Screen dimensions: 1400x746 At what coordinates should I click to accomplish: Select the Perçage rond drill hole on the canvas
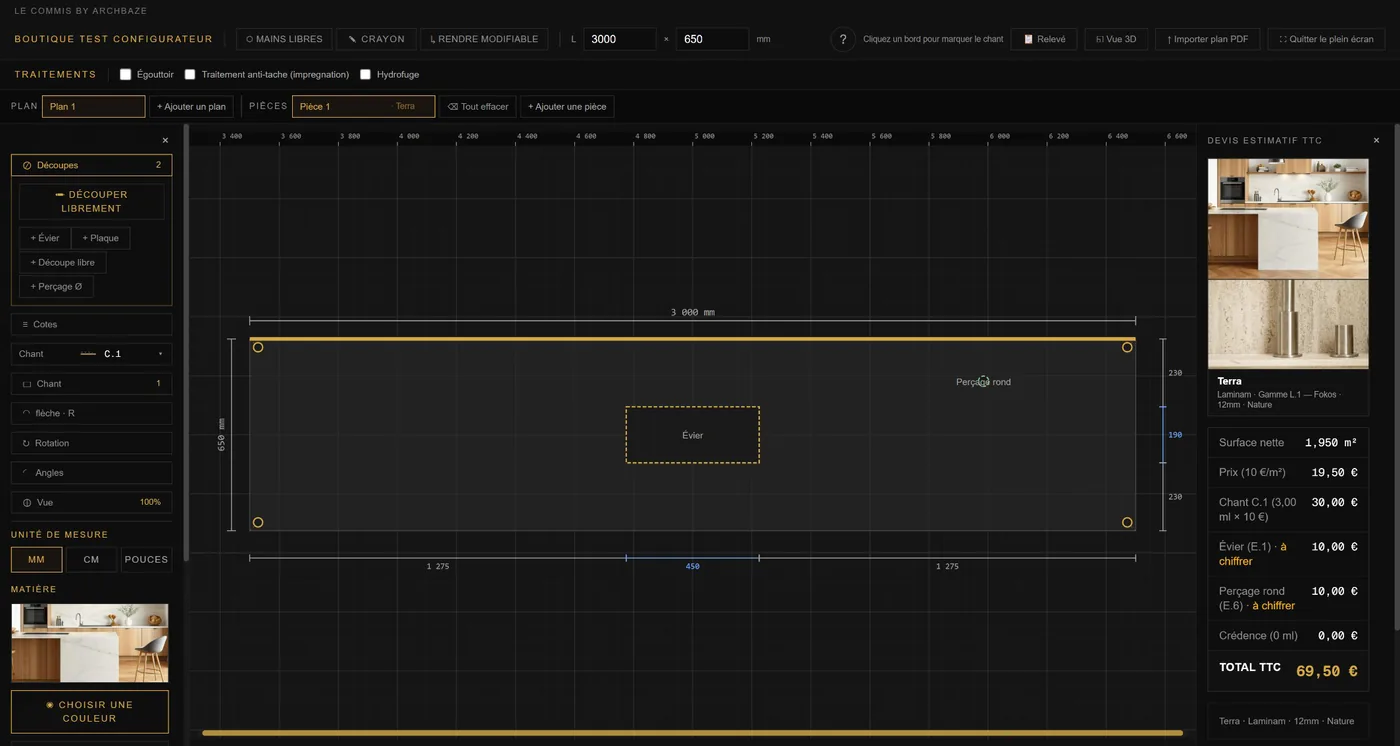[x=983, y=381]
